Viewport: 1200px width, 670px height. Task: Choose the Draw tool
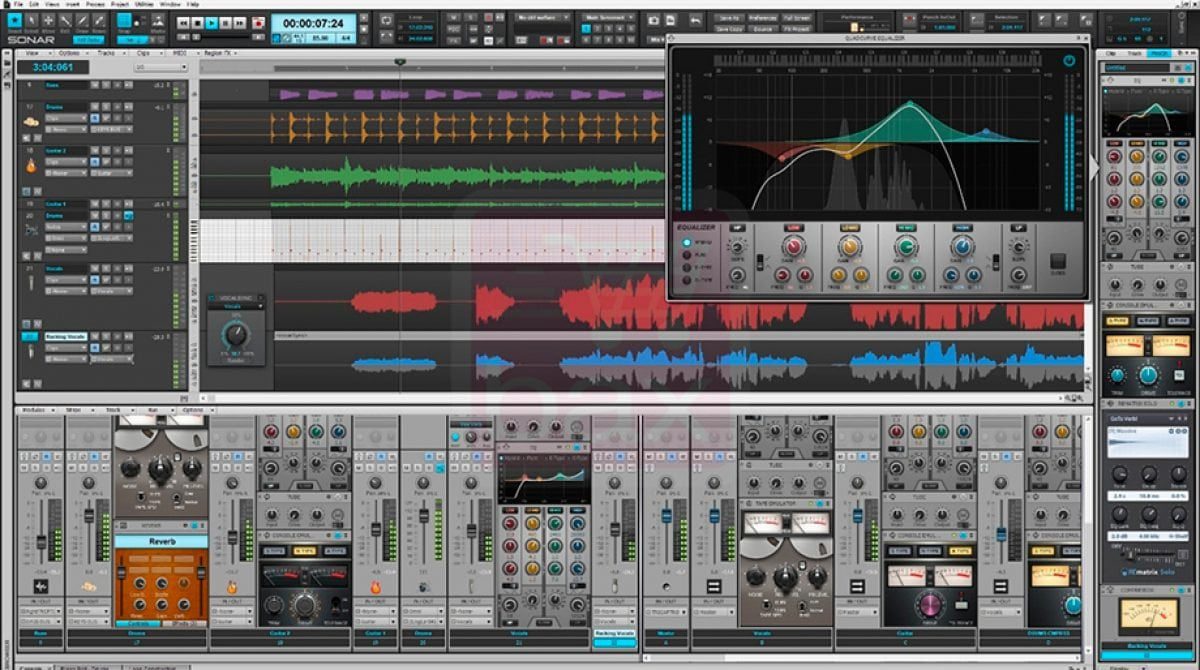tap(82, 20)
